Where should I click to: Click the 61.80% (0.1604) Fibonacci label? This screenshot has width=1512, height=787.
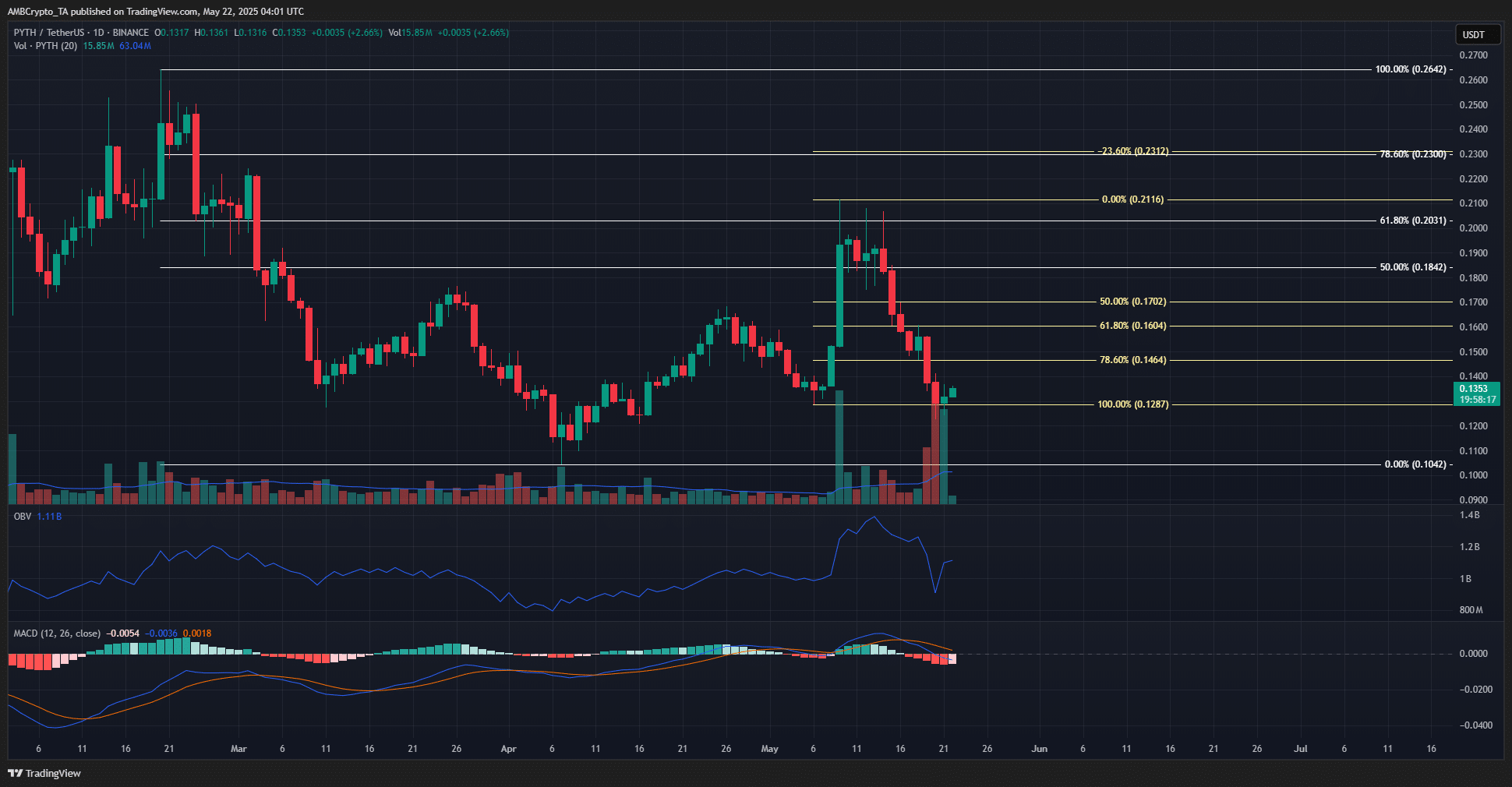click(x=1133, y=326)
